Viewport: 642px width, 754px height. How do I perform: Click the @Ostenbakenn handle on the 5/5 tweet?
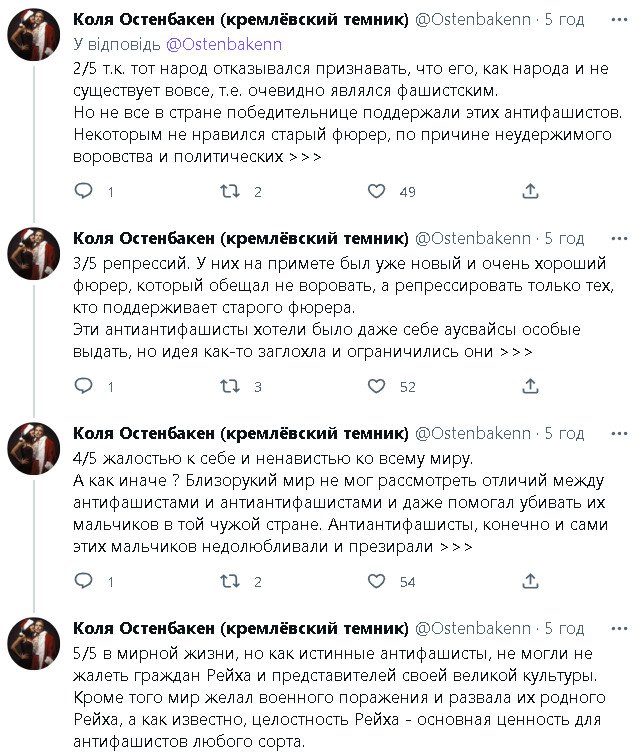473,628
